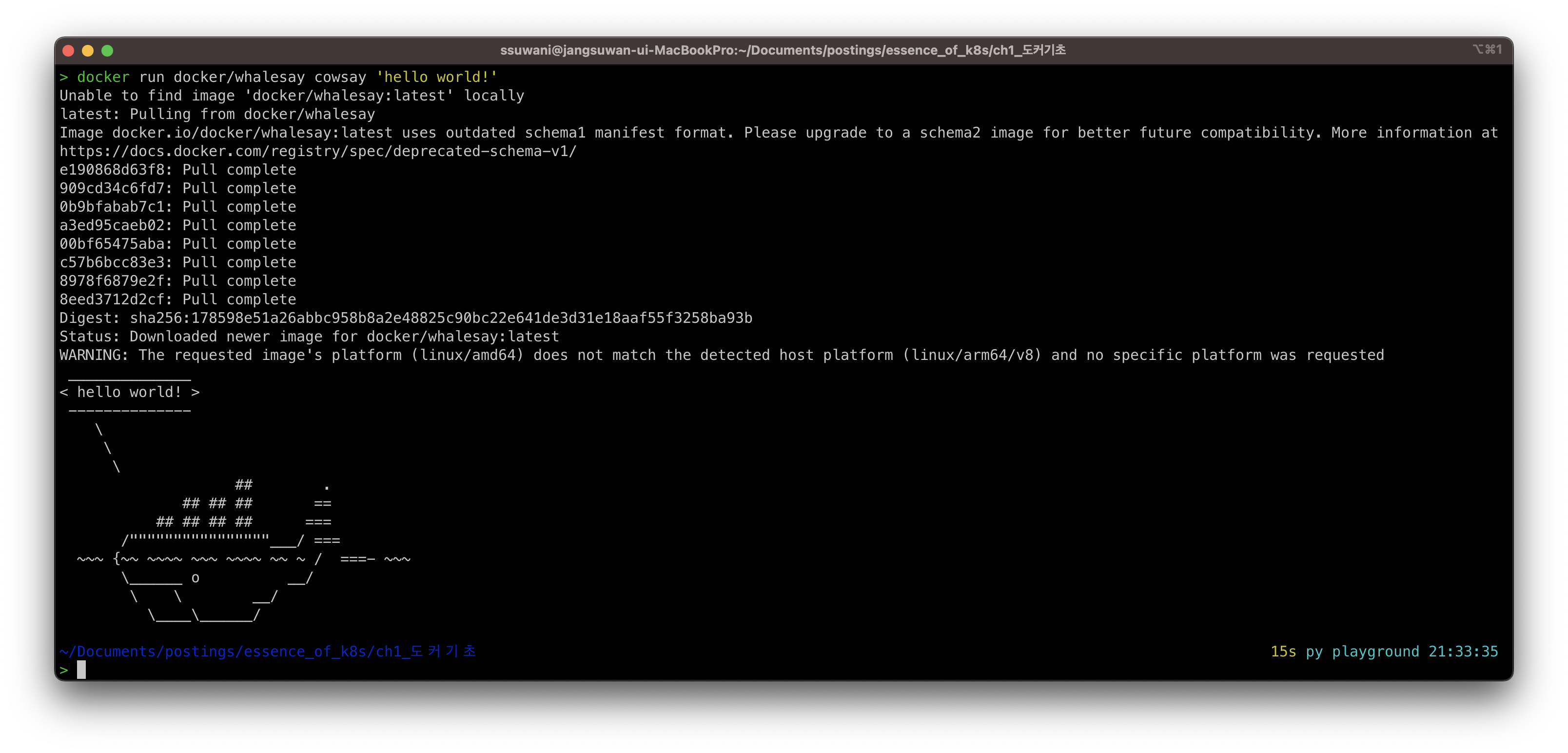Click the 'Unable to find image' line
1568x753 pixels.
[x=292, y=96]
